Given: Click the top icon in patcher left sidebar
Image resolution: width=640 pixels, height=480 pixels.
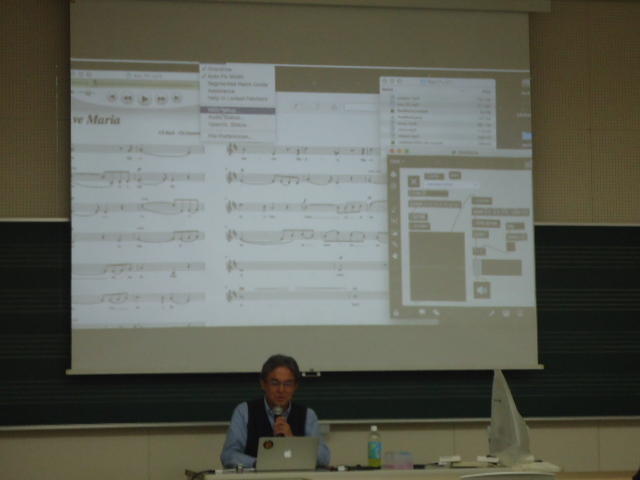Looking at the screenshot, I should tap(394, 174).
